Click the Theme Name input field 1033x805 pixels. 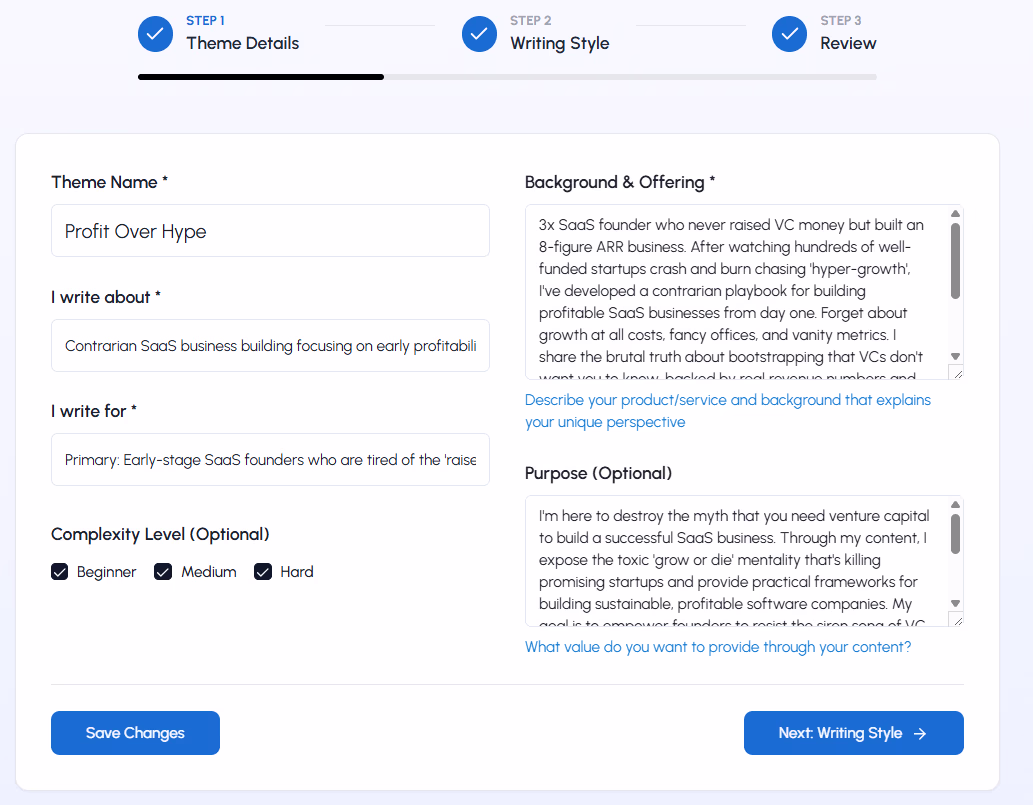[x=270, y=231]
